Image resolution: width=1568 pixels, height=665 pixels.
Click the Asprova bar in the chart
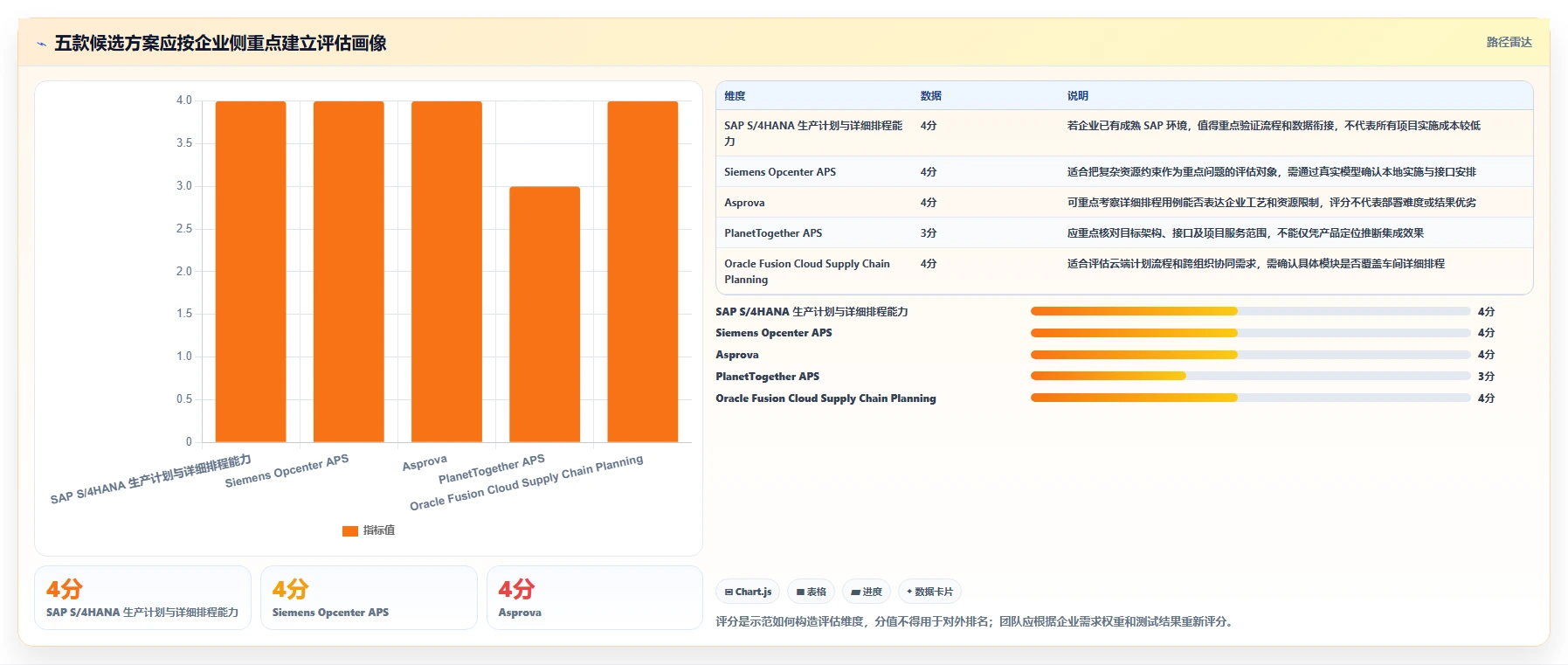click(x=446, y=272)
